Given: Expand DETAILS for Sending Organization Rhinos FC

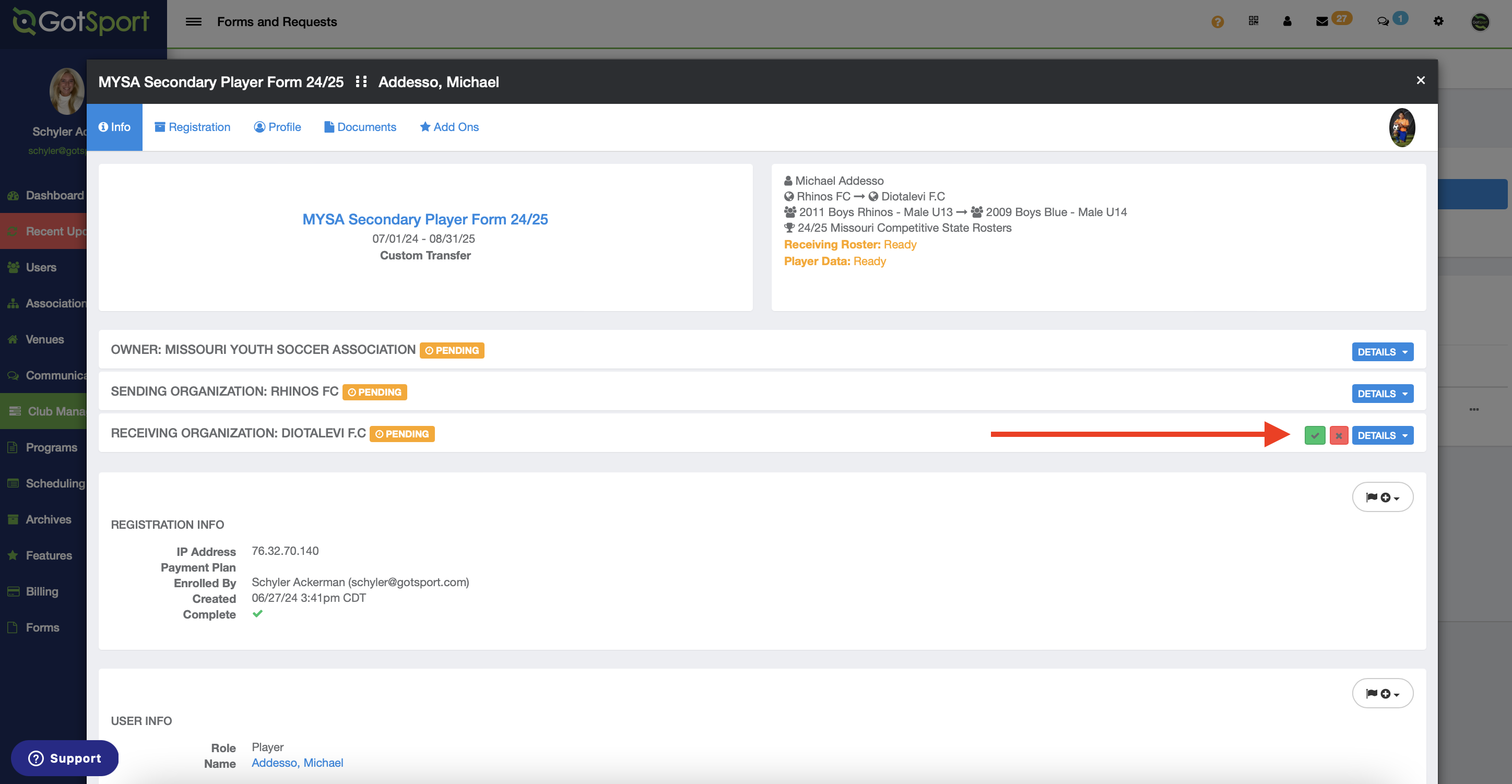Looking at the screenshot, I should [x=1383, y=394].
